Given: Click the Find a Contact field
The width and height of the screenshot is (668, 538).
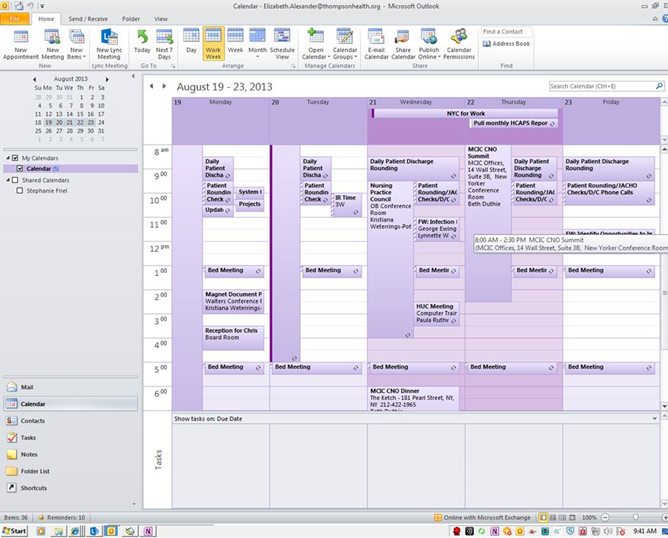Looking at the screenshot, I should (x=506, y=32).
